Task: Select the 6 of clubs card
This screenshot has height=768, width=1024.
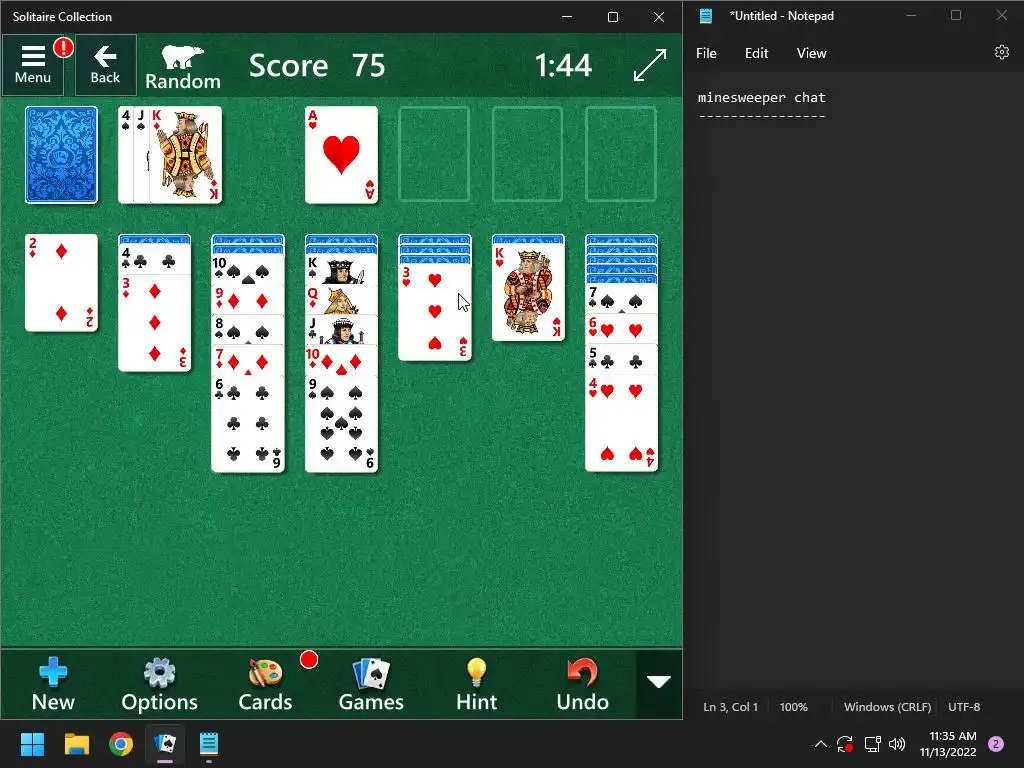Action: [x=248, y=423]
